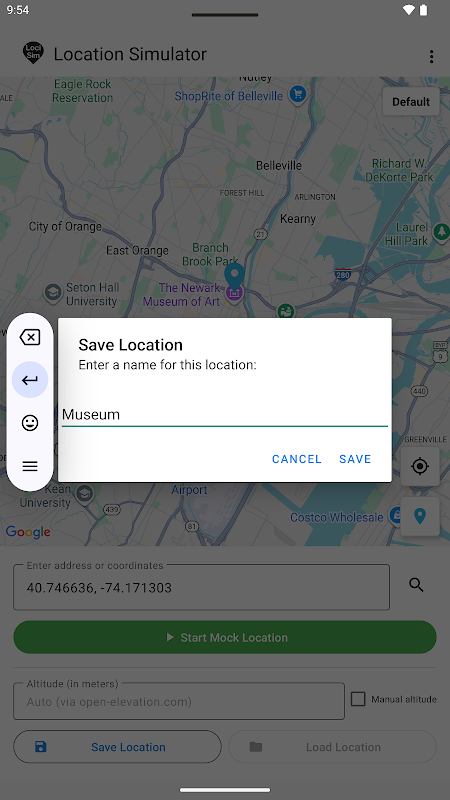Screen dimensions: 450x800
Task: Open the three-dot overflow menu
Action: 432,57
